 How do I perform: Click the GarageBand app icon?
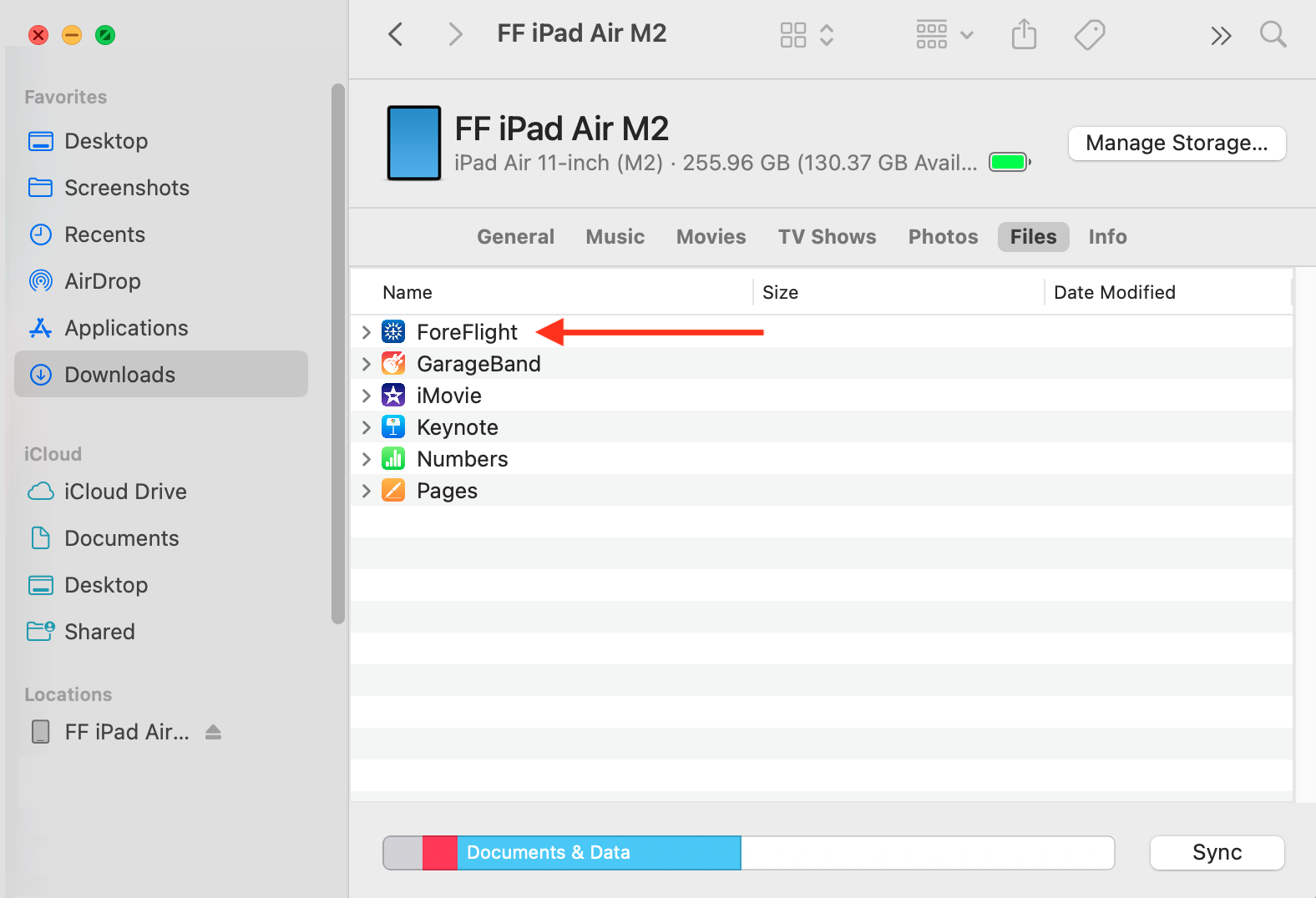click(393, 363)
